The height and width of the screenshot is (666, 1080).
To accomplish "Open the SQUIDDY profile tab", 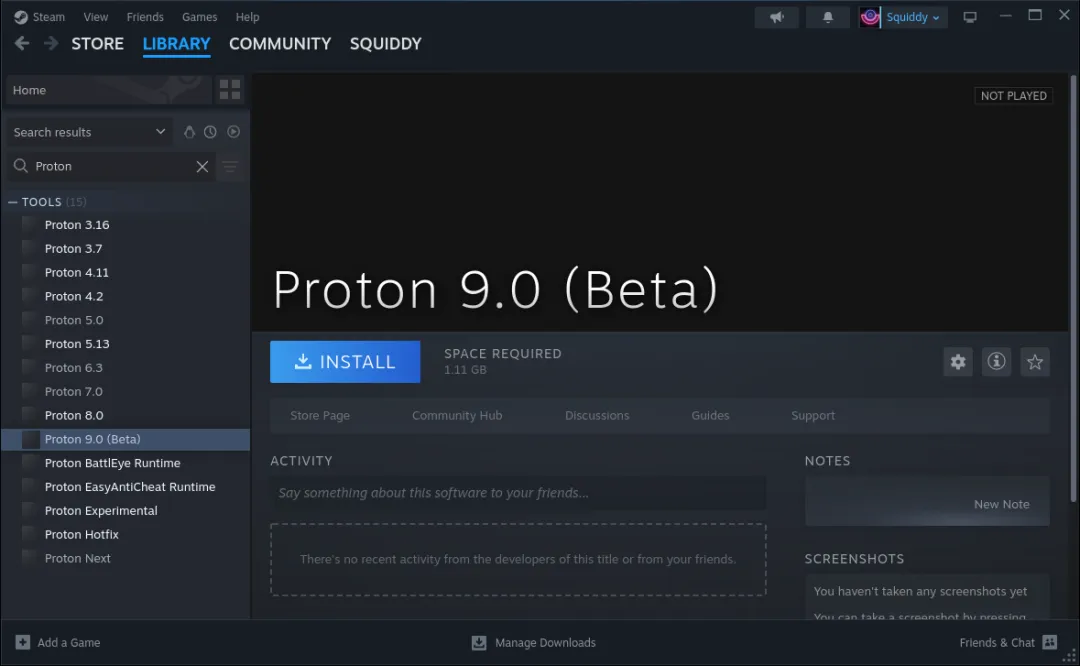I will (386, 43).
